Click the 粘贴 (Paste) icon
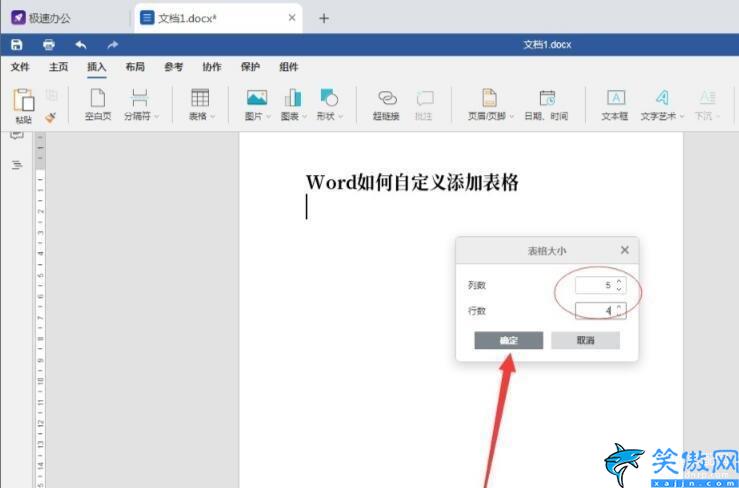The height and width of the screenshot is (488, 739). point(24,100)
